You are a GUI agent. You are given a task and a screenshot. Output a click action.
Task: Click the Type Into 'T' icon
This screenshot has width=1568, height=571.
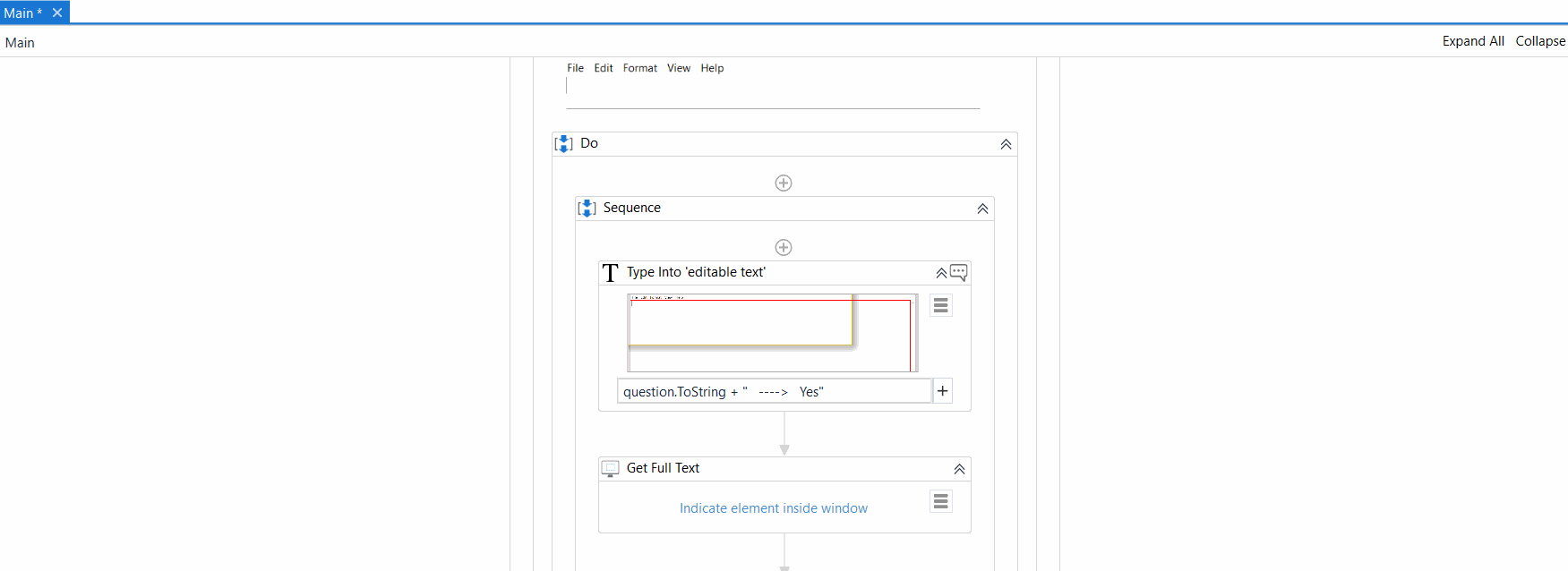pos(610,273)
